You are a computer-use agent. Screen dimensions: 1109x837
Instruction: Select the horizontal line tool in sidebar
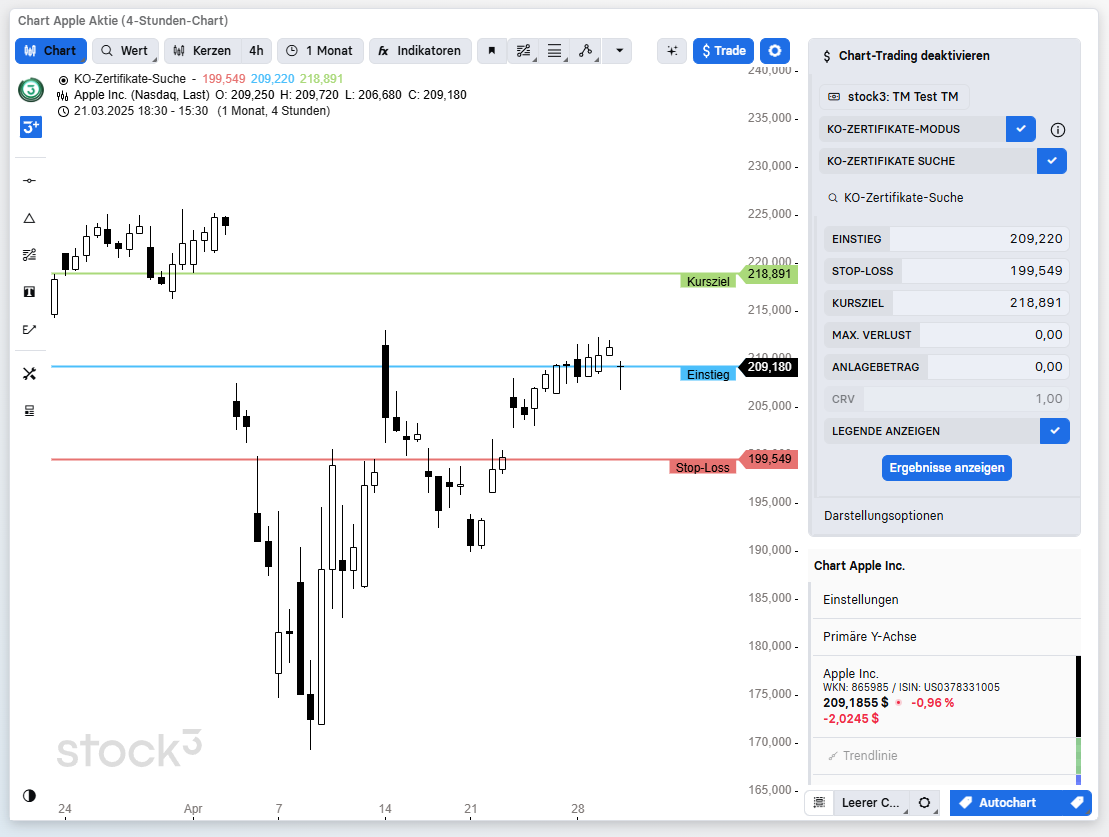click(29, 181)
